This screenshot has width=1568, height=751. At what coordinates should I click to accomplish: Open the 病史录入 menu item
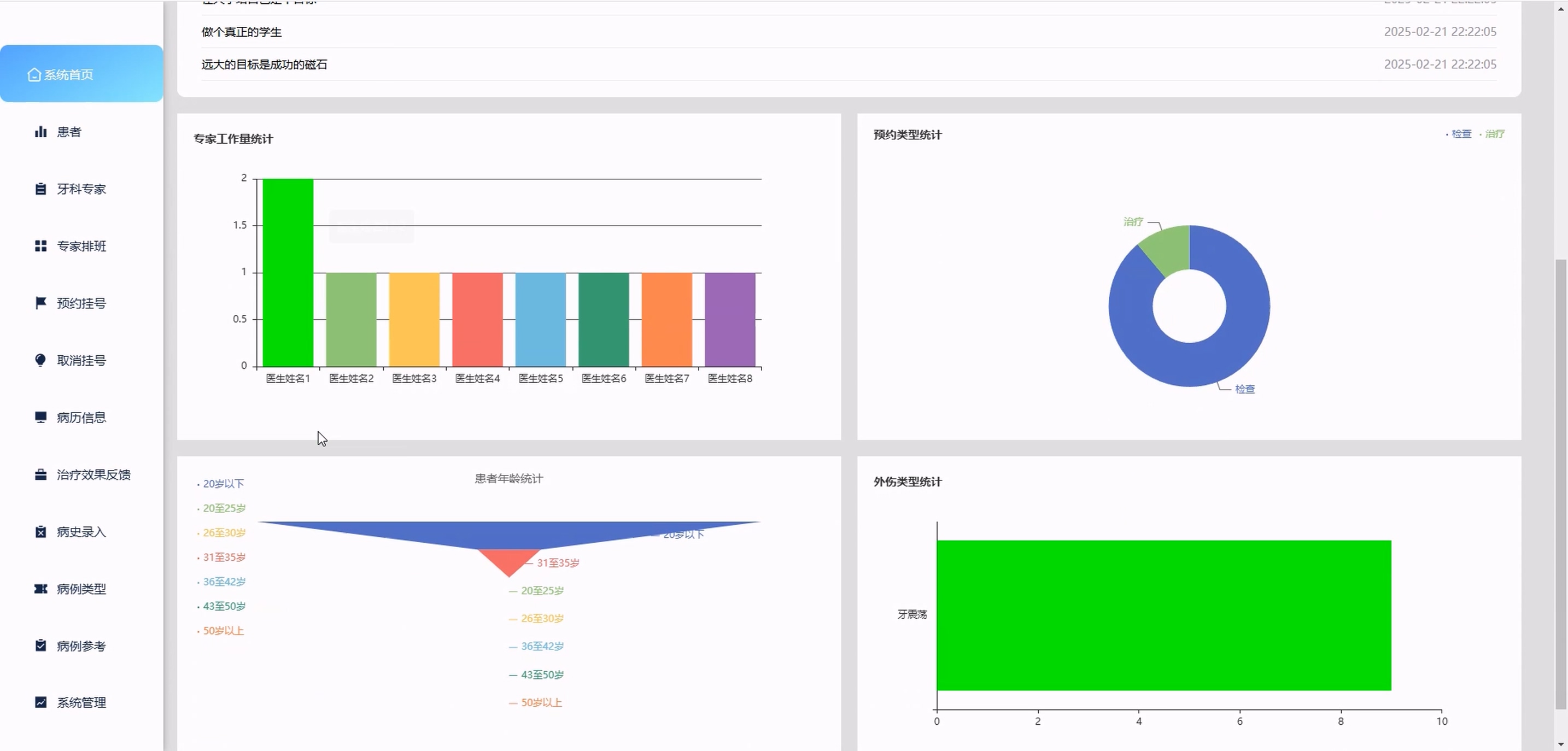click(x=81, y=531)
